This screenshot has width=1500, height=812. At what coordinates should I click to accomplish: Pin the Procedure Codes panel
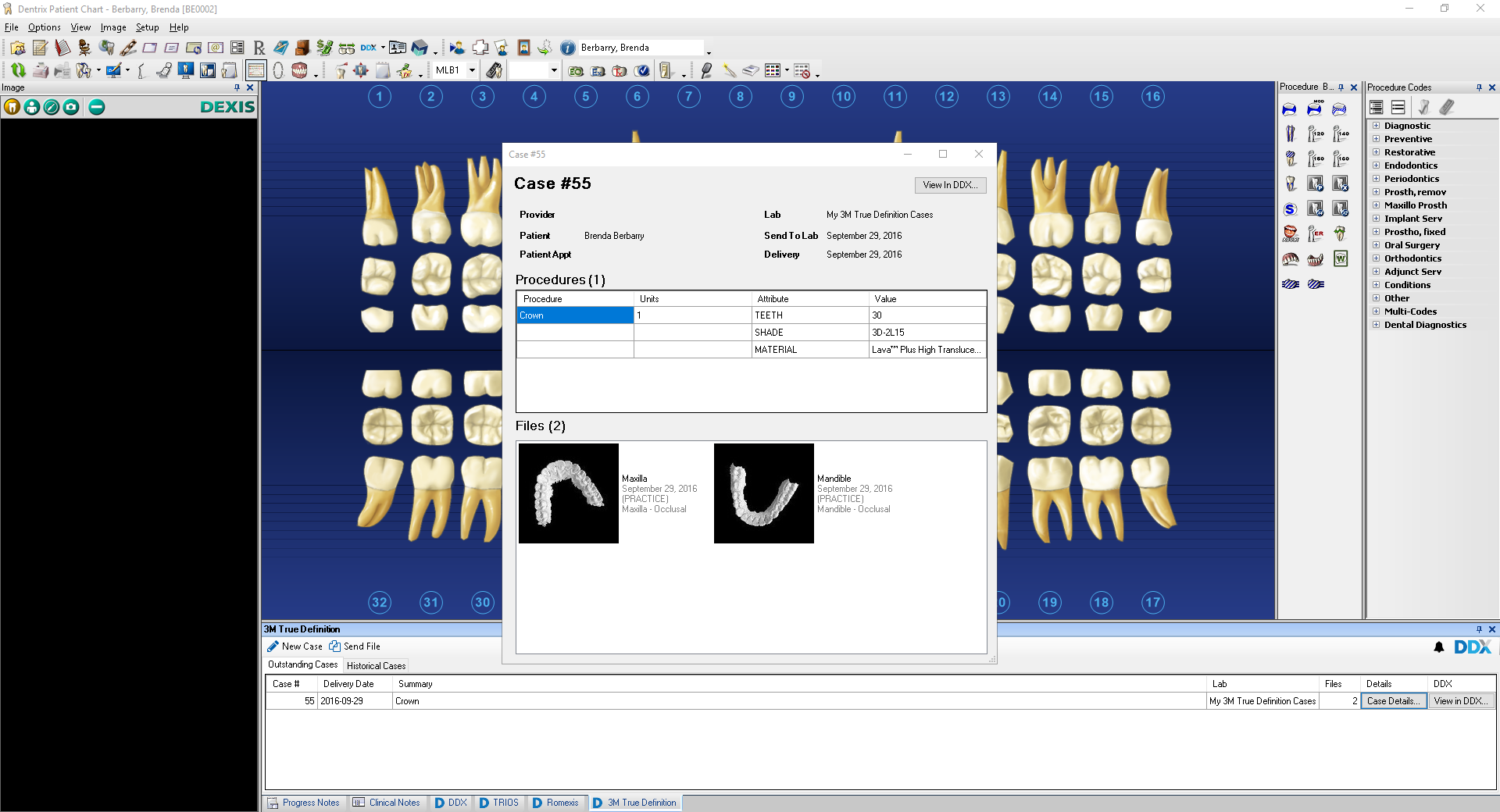click(x=1479, y=87)
